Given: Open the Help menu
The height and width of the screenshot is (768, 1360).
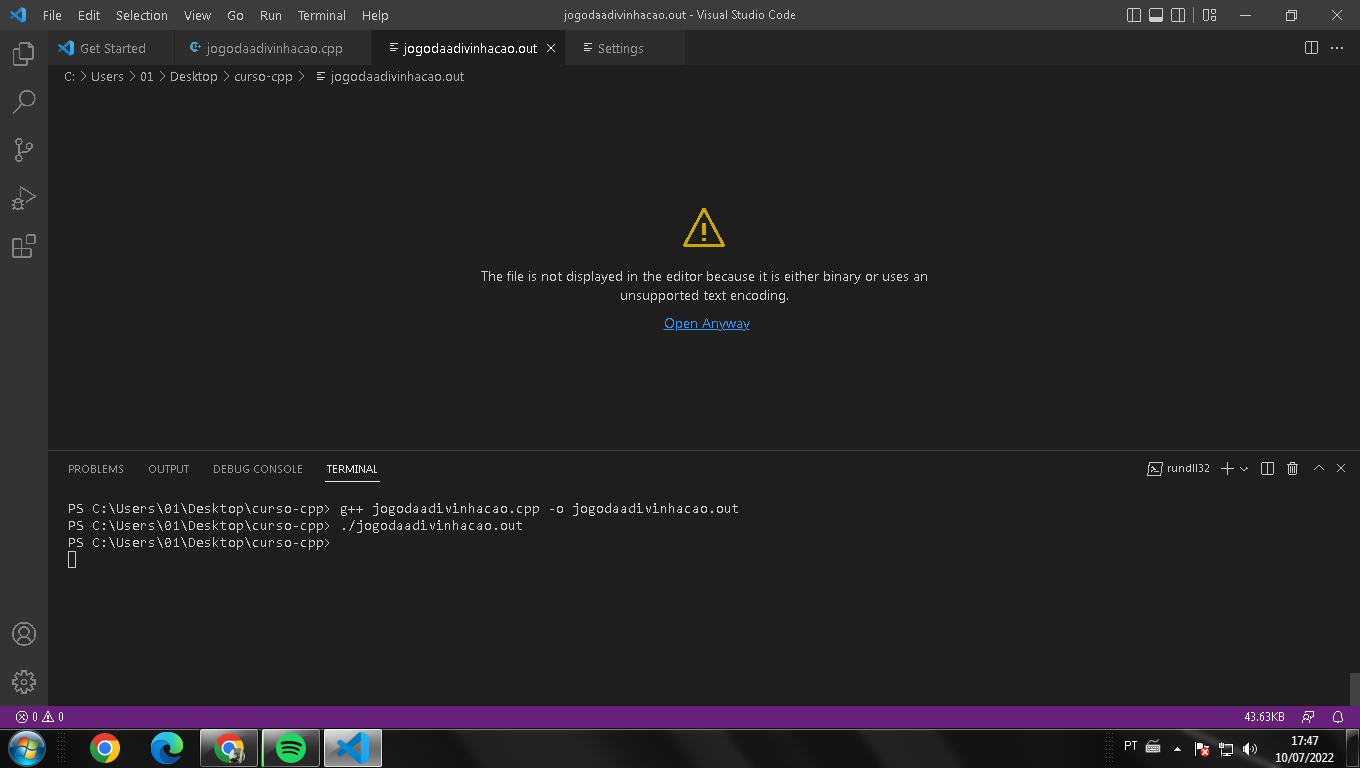Looking at the screenshot, I should pyautogui.click(x=375, y=15).
